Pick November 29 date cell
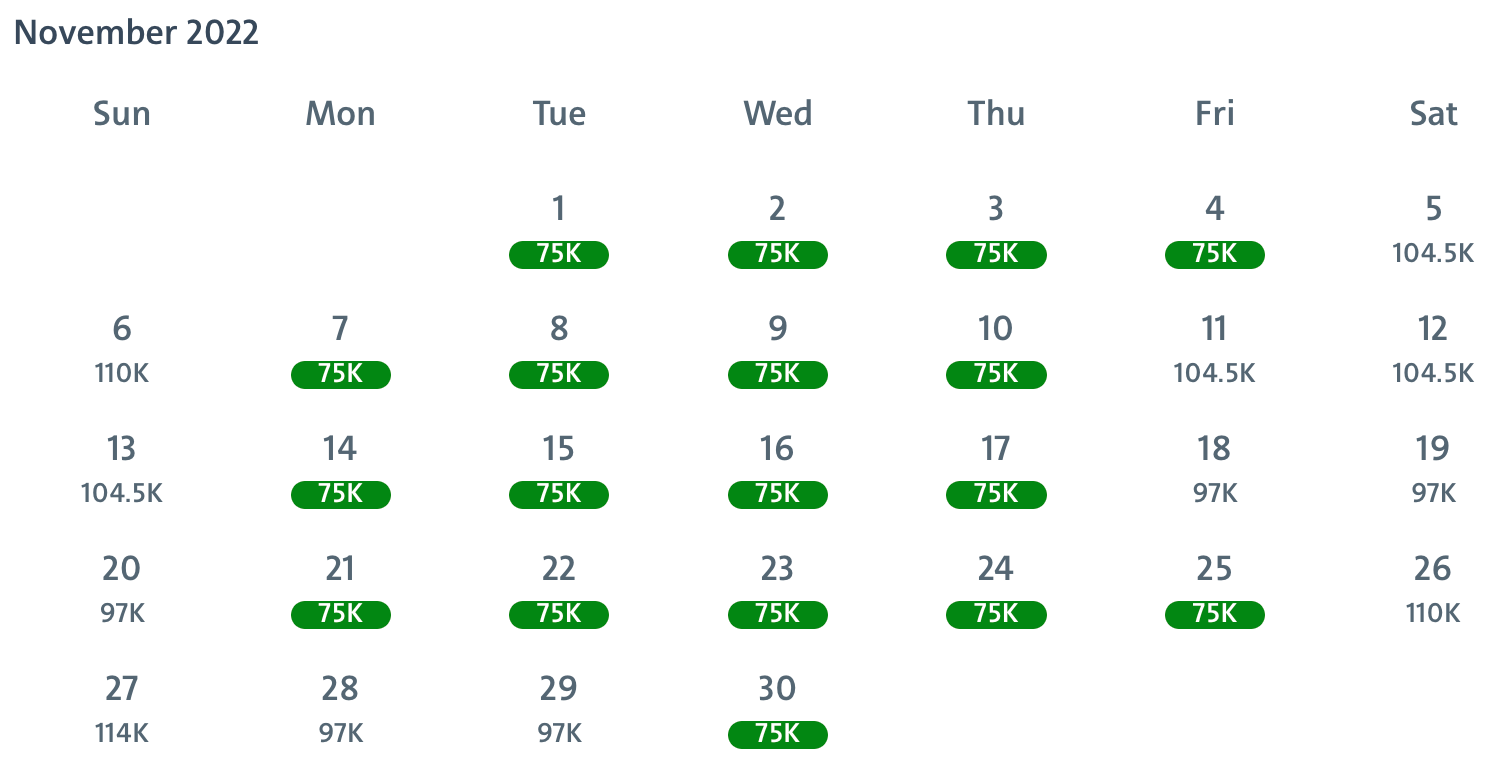 click(558, 708)
